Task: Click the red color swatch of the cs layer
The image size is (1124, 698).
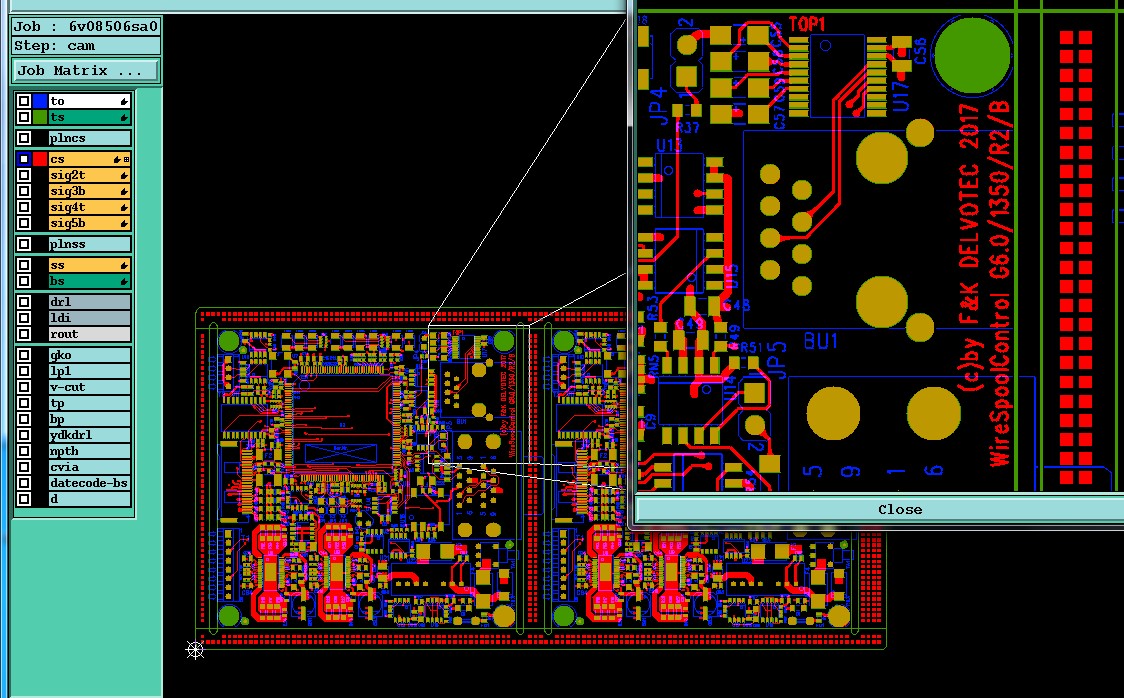Action: [40, 159]
